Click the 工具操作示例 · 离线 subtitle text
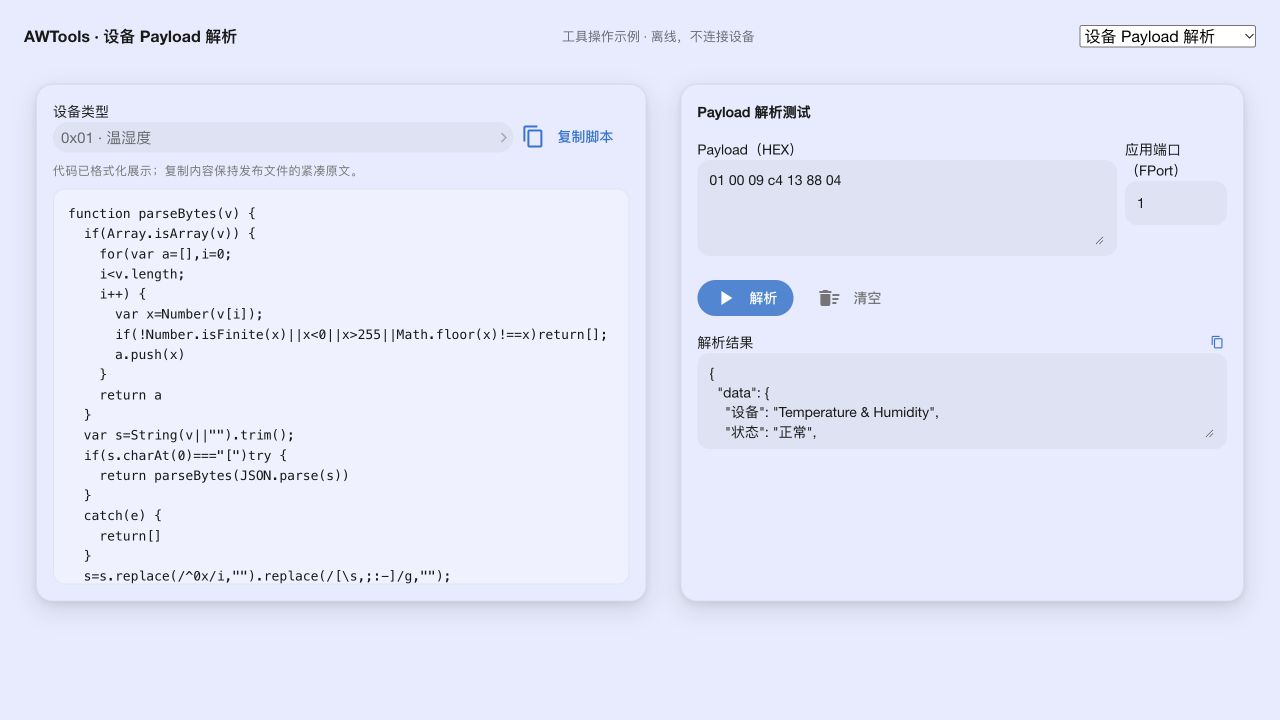This screenshot has width=1280, height=720. coord(658,37)
